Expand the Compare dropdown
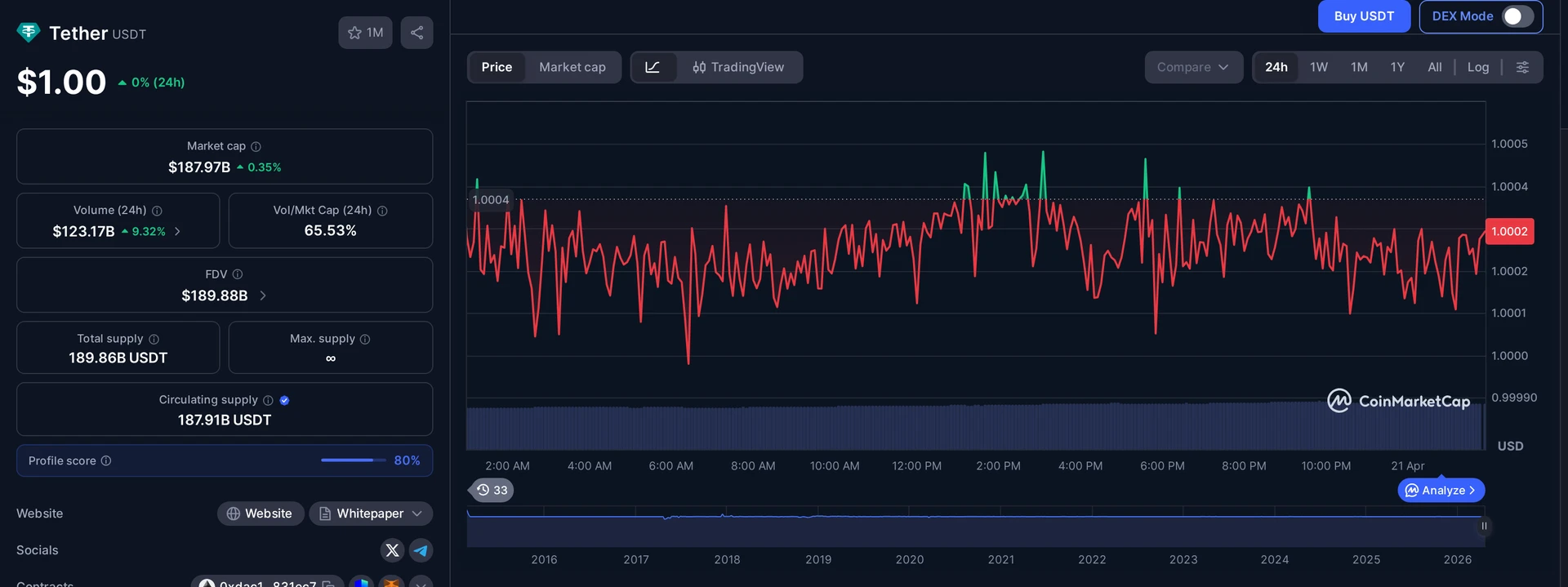 pyautogui.click(x=1193, y=67)
